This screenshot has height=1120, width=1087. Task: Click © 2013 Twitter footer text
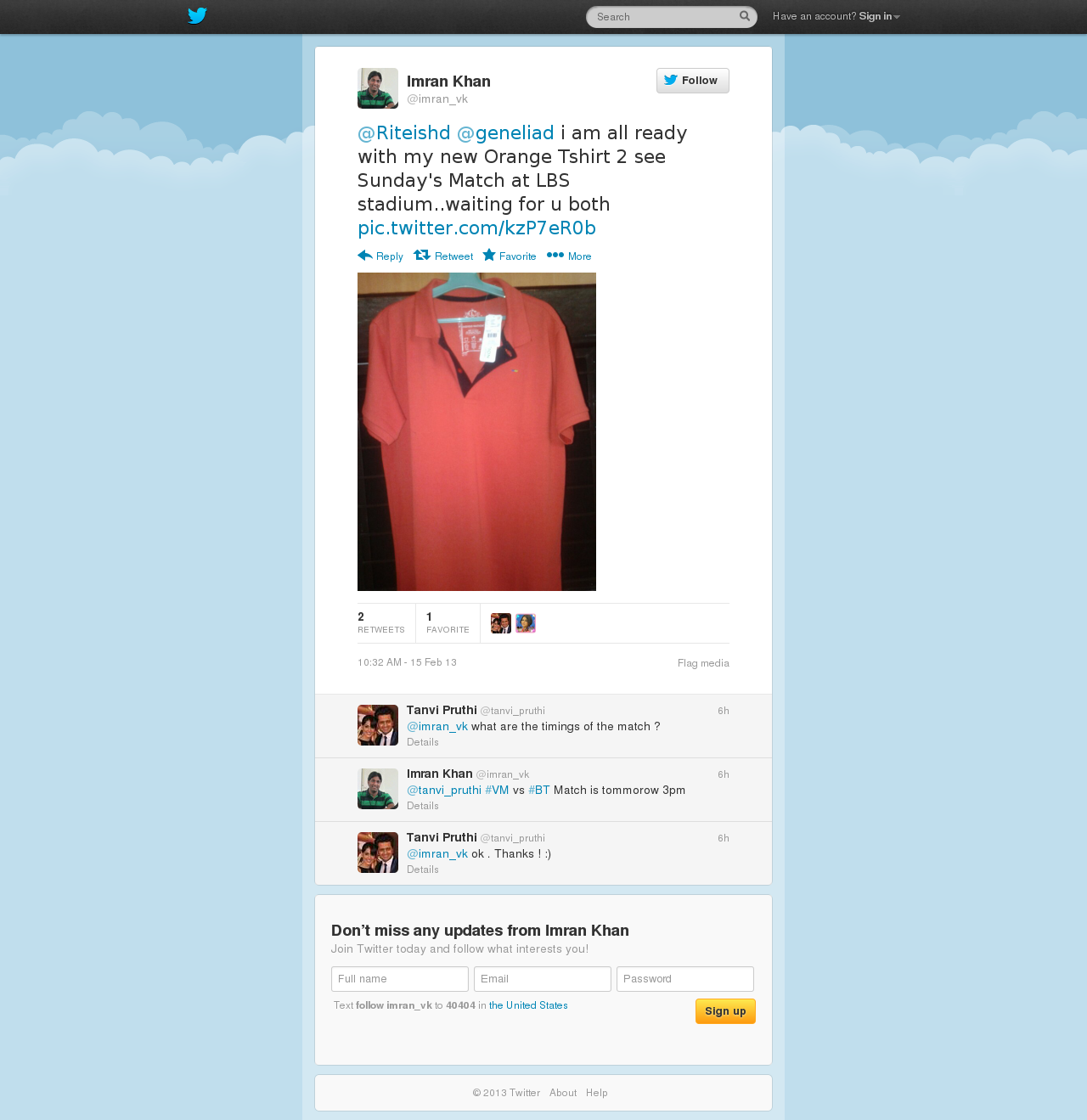[x=506, y=1093]
